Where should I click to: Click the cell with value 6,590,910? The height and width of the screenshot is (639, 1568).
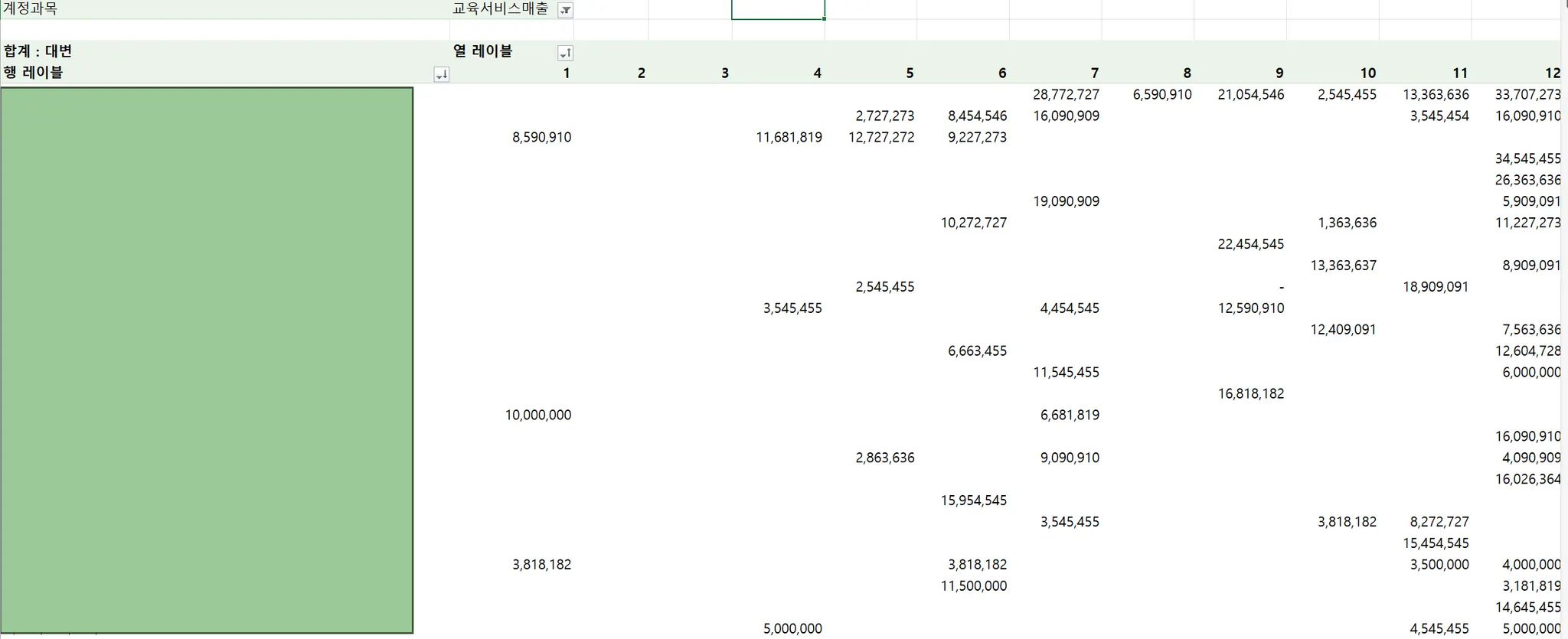pos(1162,95)
